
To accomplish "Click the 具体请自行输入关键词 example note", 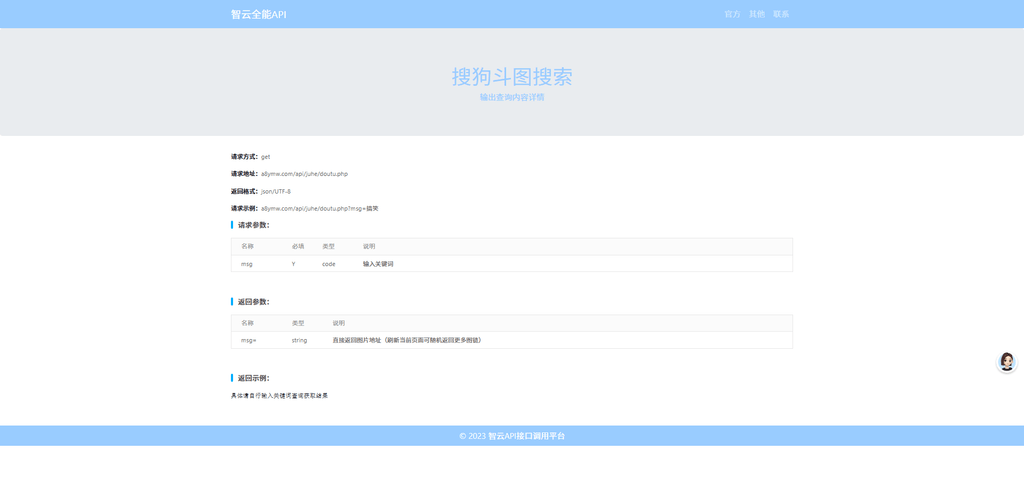I will pos(280,396).
